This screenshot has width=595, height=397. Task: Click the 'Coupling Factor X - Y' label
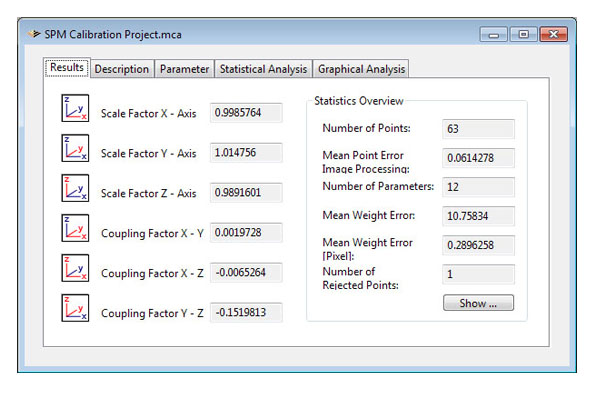click(x=152, y=233)
